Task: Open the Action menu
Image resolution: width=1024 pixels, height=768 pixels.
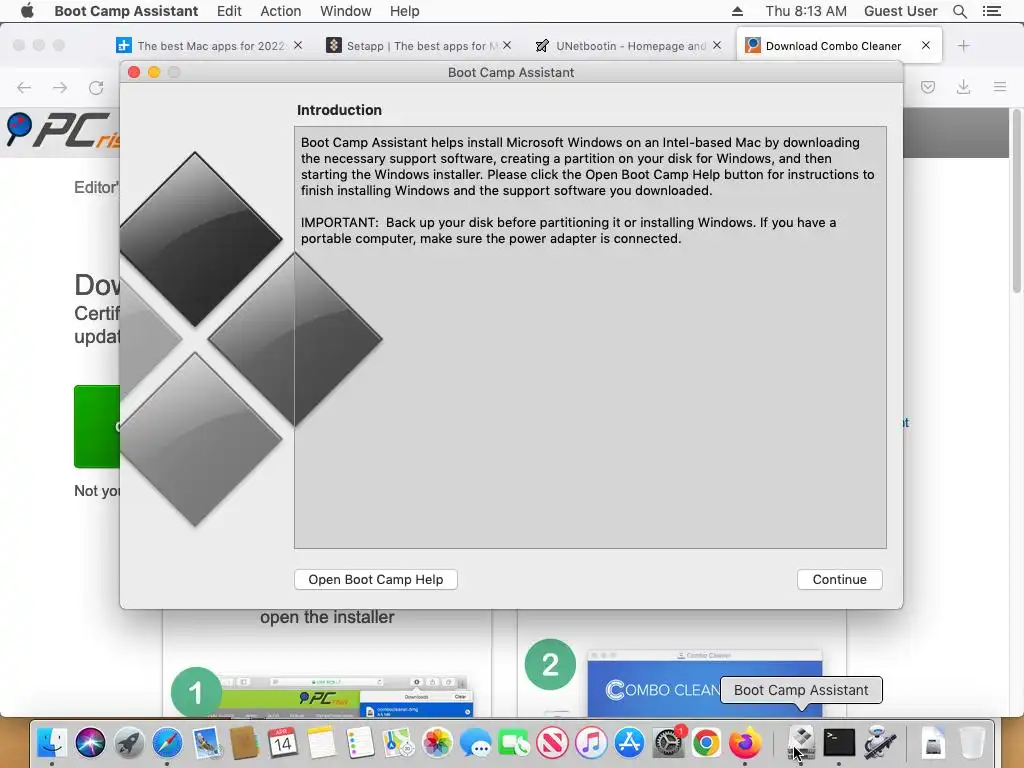Action: pyautogui.click(x=281, y=11)
